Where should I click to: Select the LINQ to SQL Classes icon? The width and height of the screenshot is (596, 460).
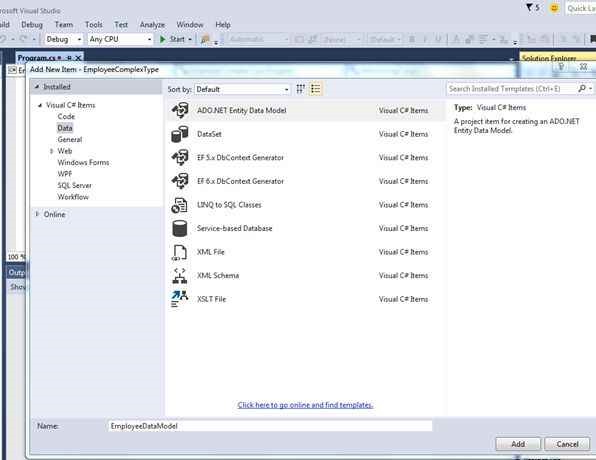180,205
